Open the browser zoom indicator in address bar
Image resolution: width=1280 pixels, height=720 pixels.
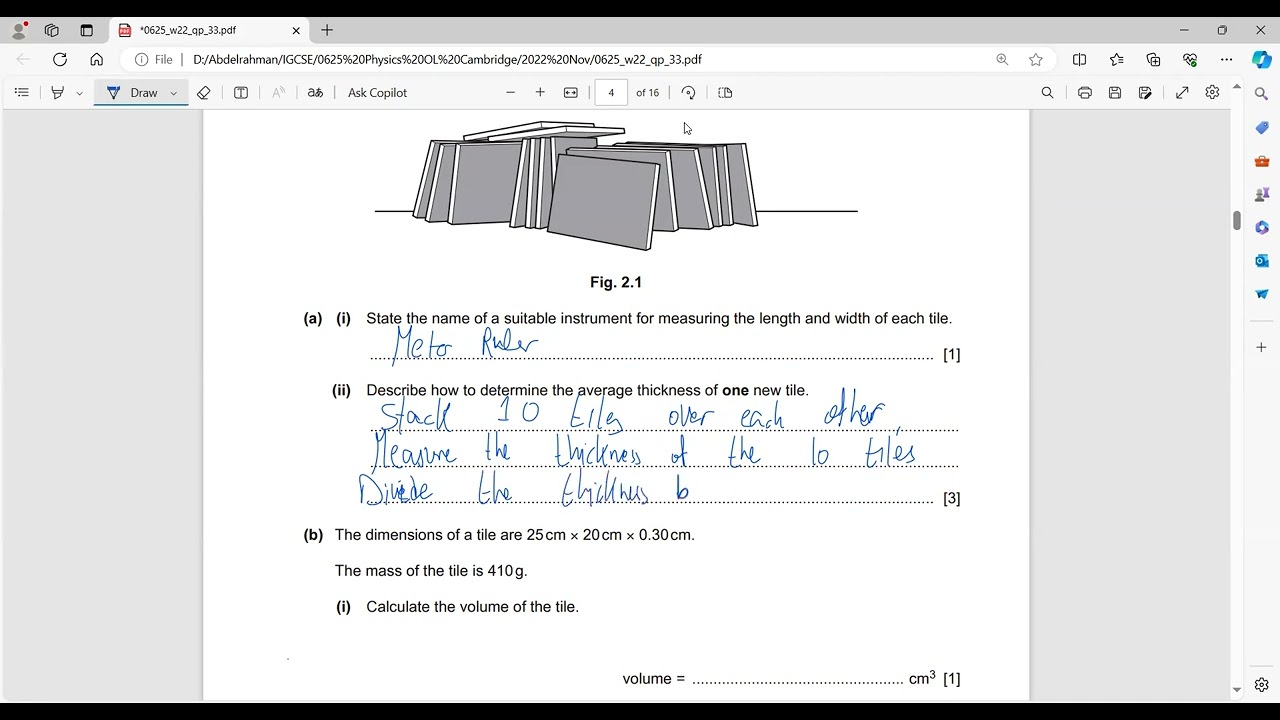[1002, 59]
